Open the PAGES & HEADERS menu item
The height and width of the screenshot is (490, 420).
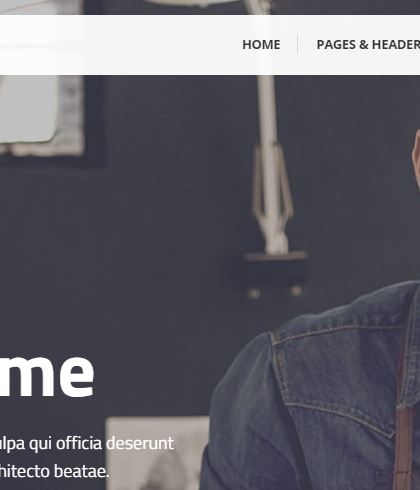(x=368, y=45)
